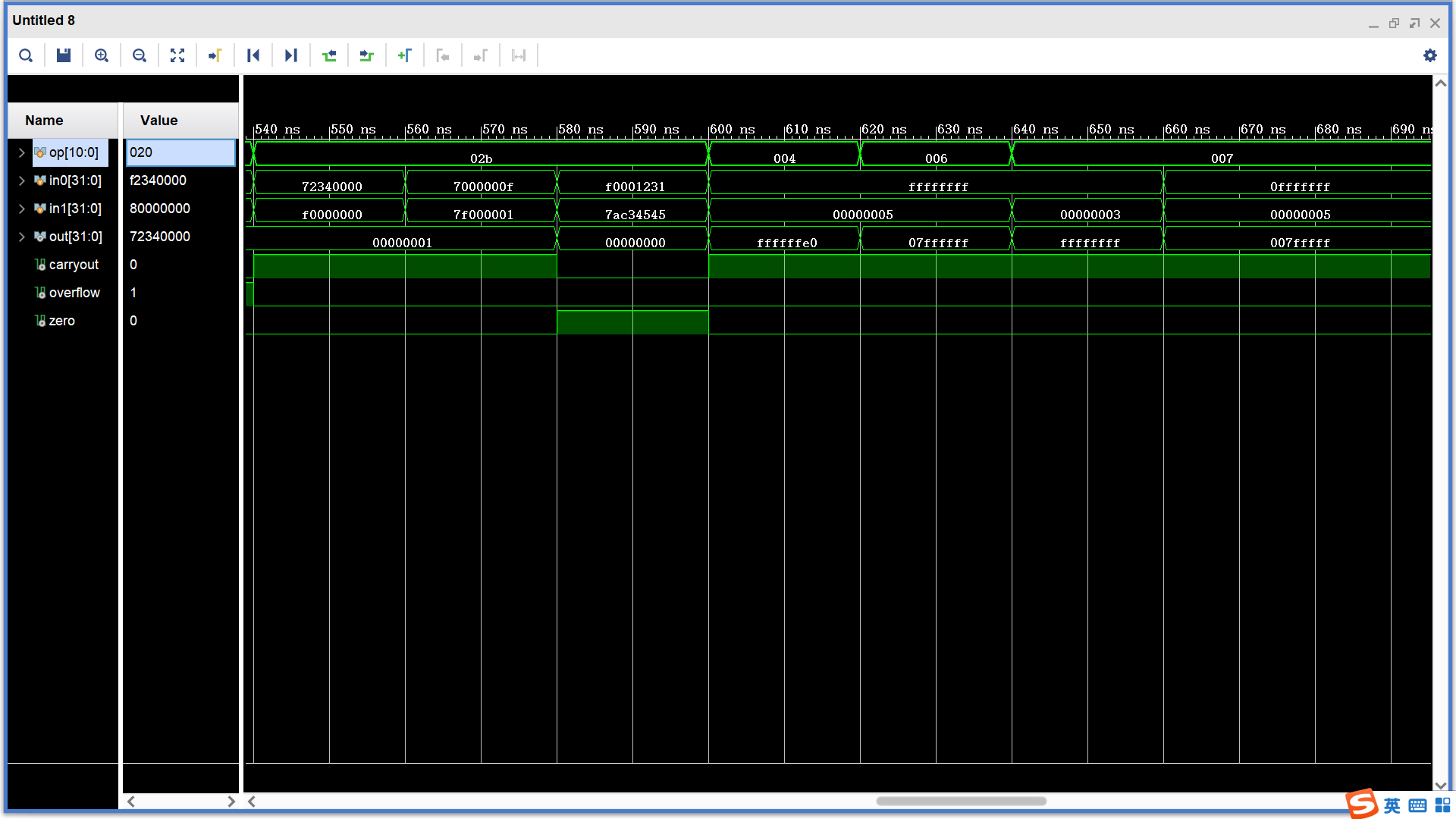This screenshot has width=1456, height=819.
Task: Go to the previous signal transition
Action: 329,55
